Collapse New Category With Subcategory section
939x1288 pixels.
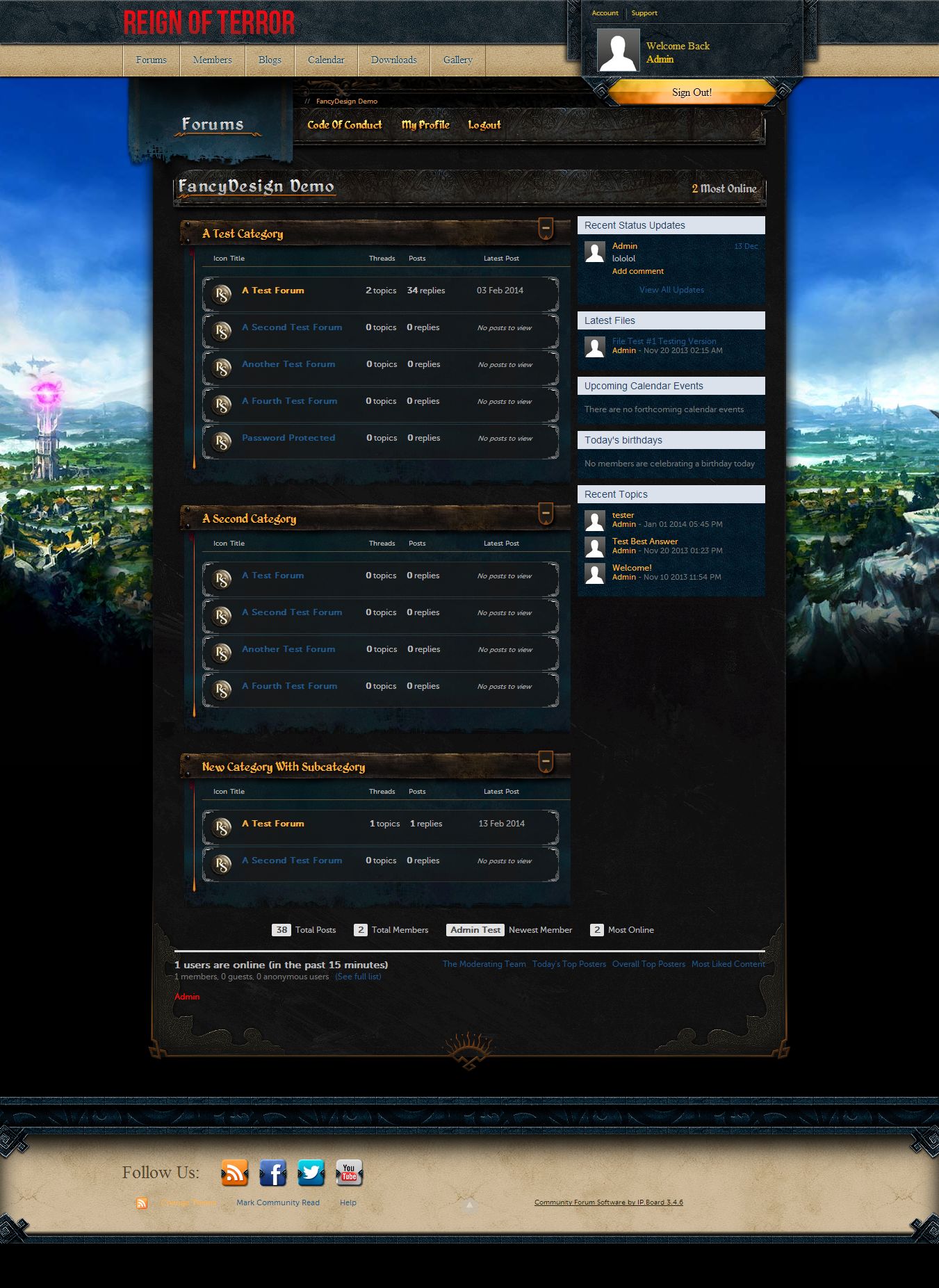pos(546,761)
